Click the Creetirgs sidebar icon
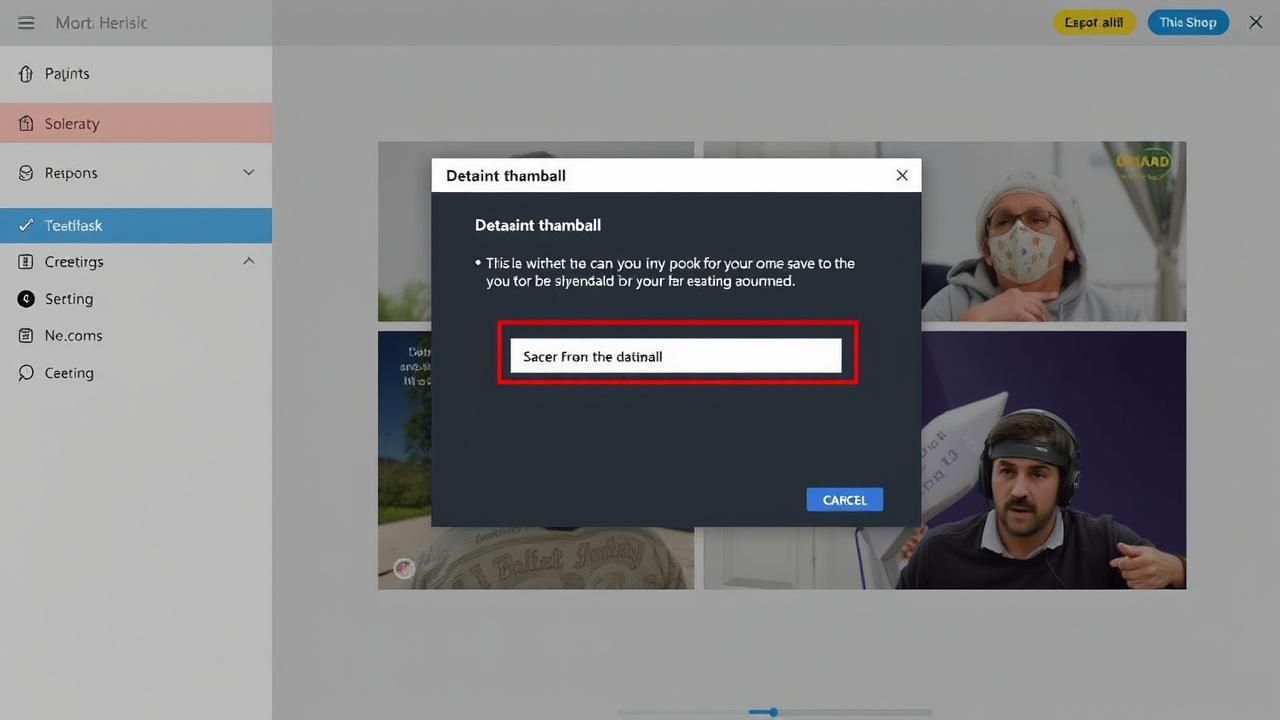This screenshot has height=720, width=1280. coord(26,262)
